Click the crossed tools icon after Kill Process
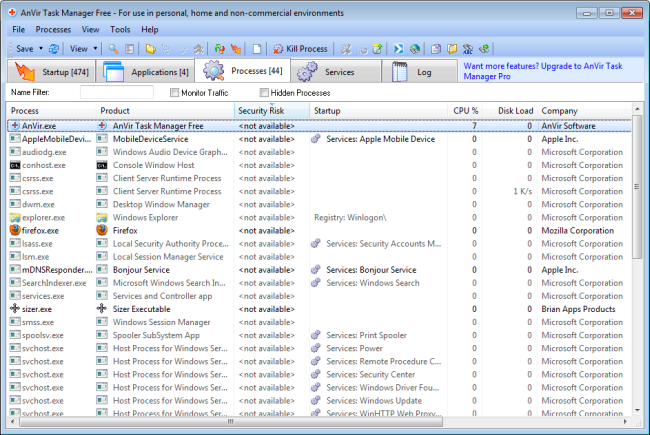The height and width of the screenshot is (435, 650). [x=346, y=49]
